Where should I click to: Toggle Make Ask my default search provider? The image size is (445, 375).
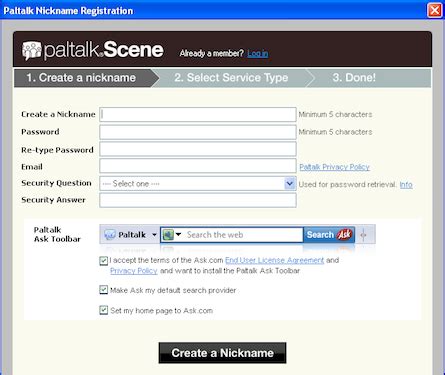coord(104,290)
